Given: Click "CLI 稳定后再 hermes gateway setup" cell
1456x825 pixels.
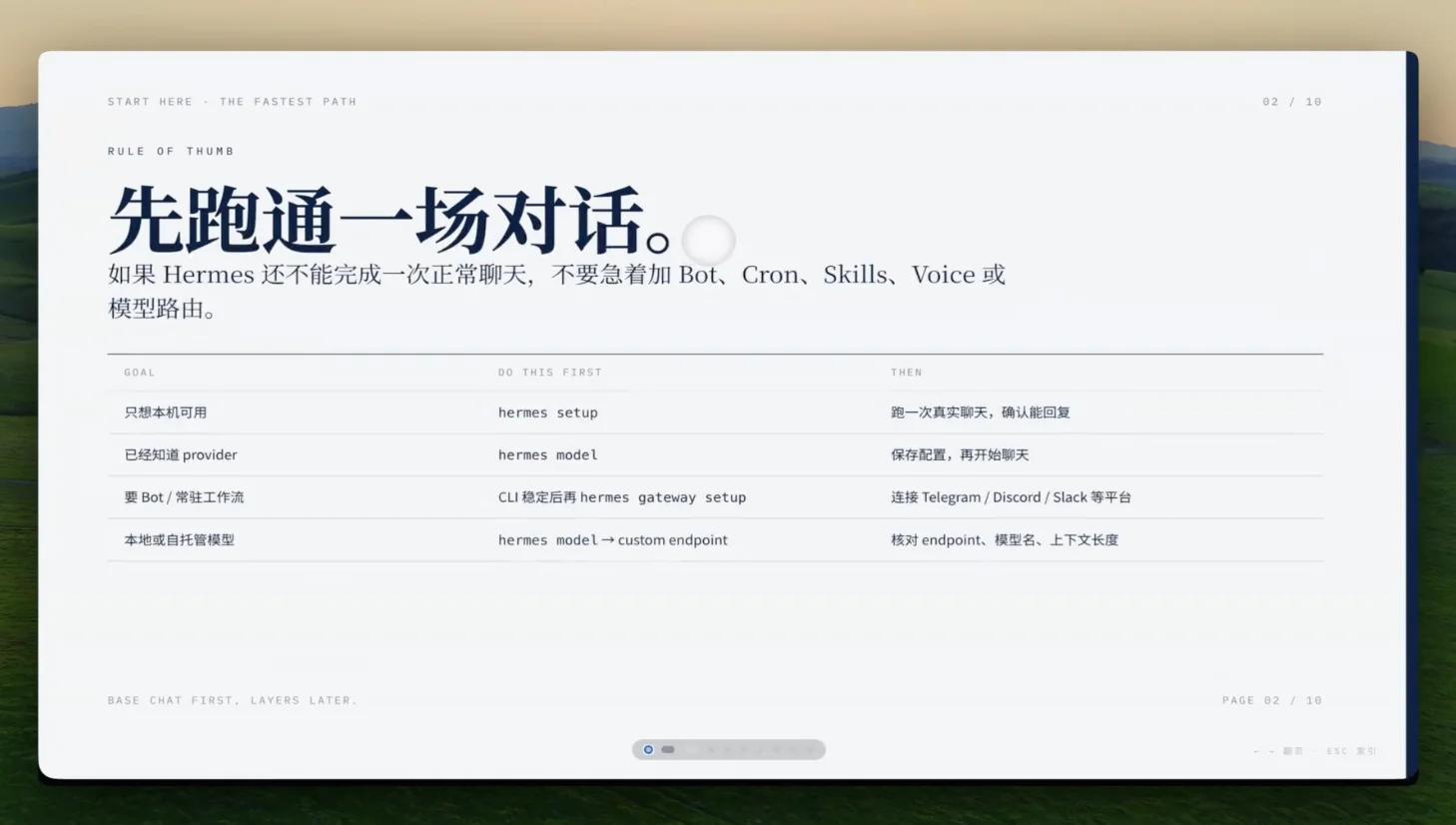Looking at the screenshot, I should coord(622,497).
